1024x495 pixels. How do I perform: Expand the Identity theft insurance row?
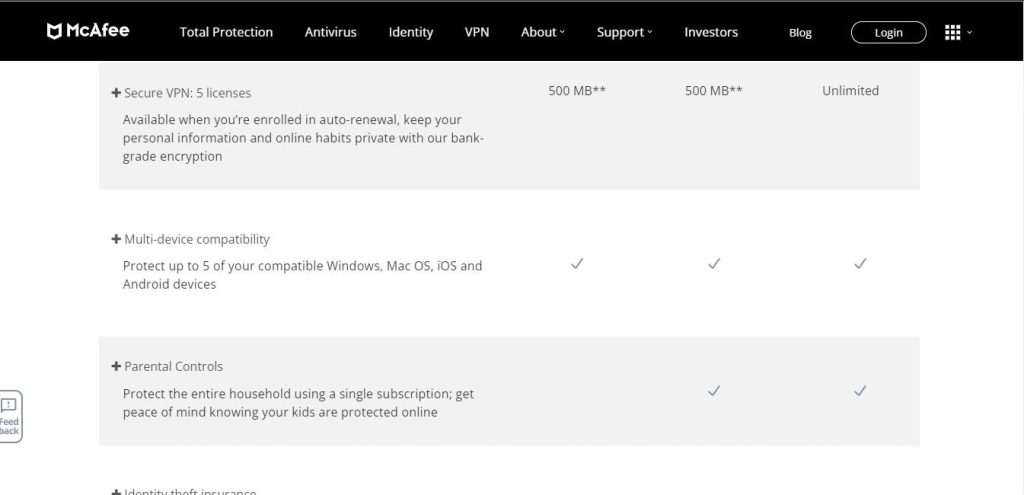pos(116,492)
